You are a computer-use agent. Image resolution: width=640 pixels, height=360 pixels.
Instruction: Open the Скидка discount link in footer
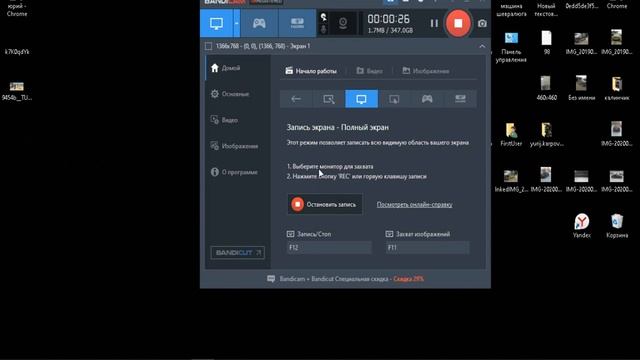click(x=409, y=279)
